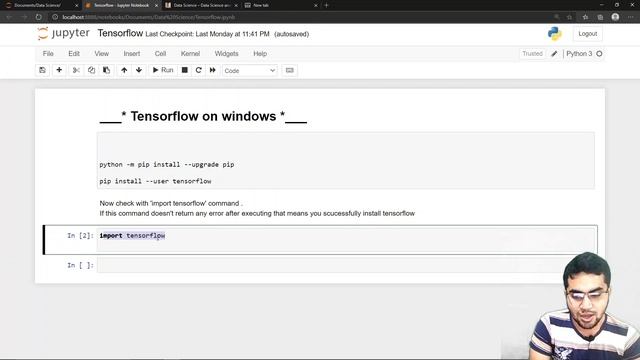Open the Kernel menu

pos(190,53)
